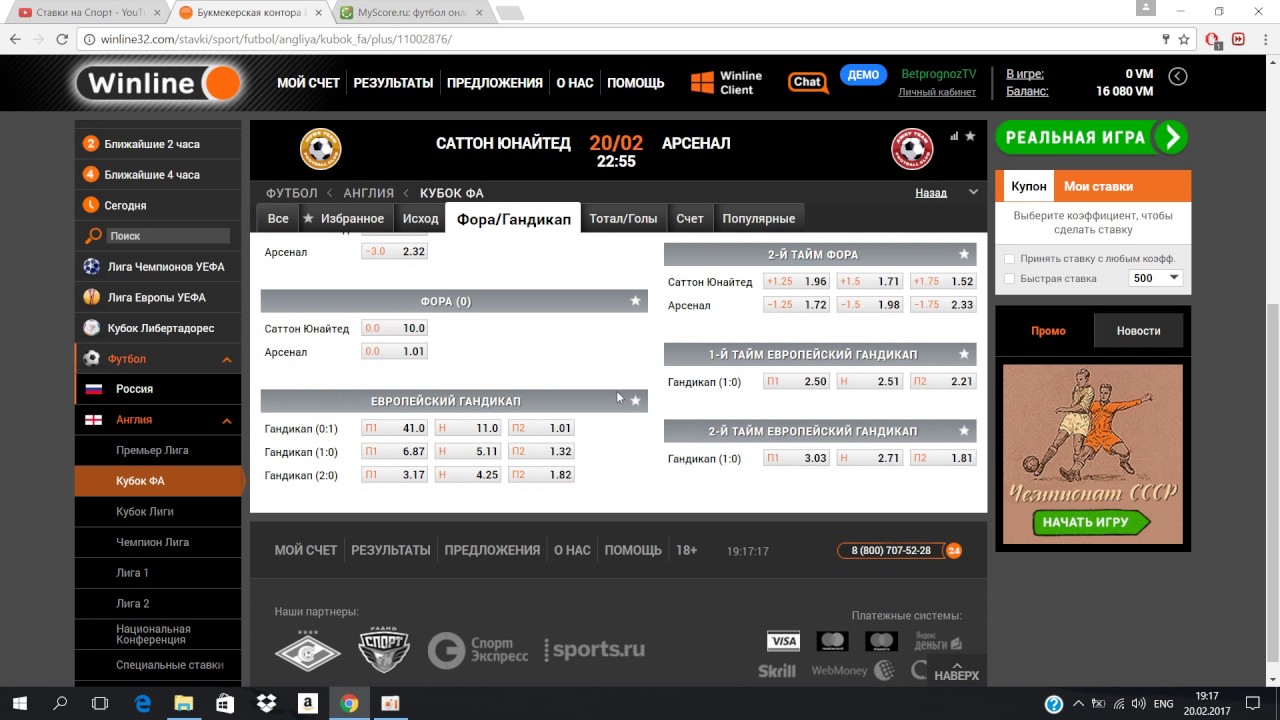Click the round arrow next to balance
1280x720 pixels.
click(x=1178, y=76)
